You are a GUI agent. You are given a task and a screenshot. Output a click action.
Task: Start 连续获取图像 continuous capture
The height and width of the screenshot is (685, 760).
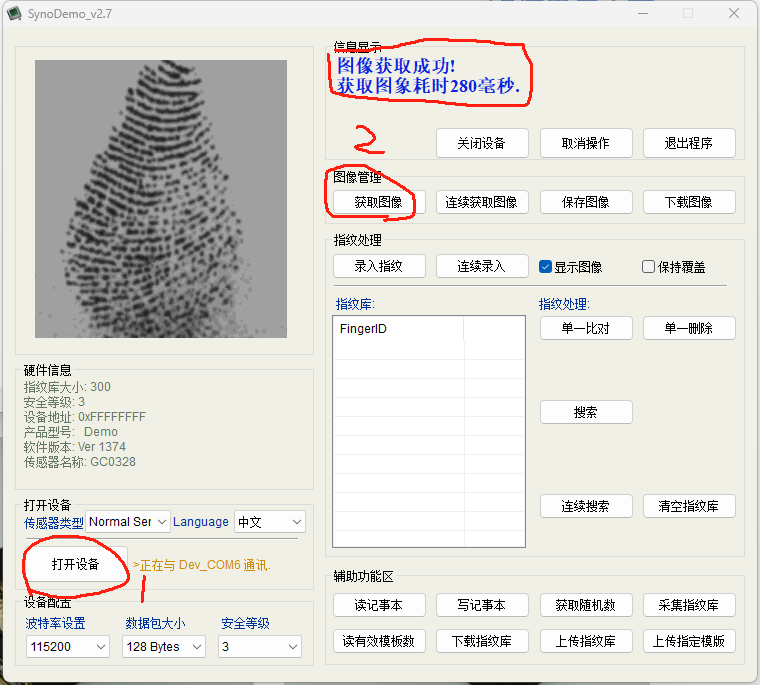tap(482, 202)
